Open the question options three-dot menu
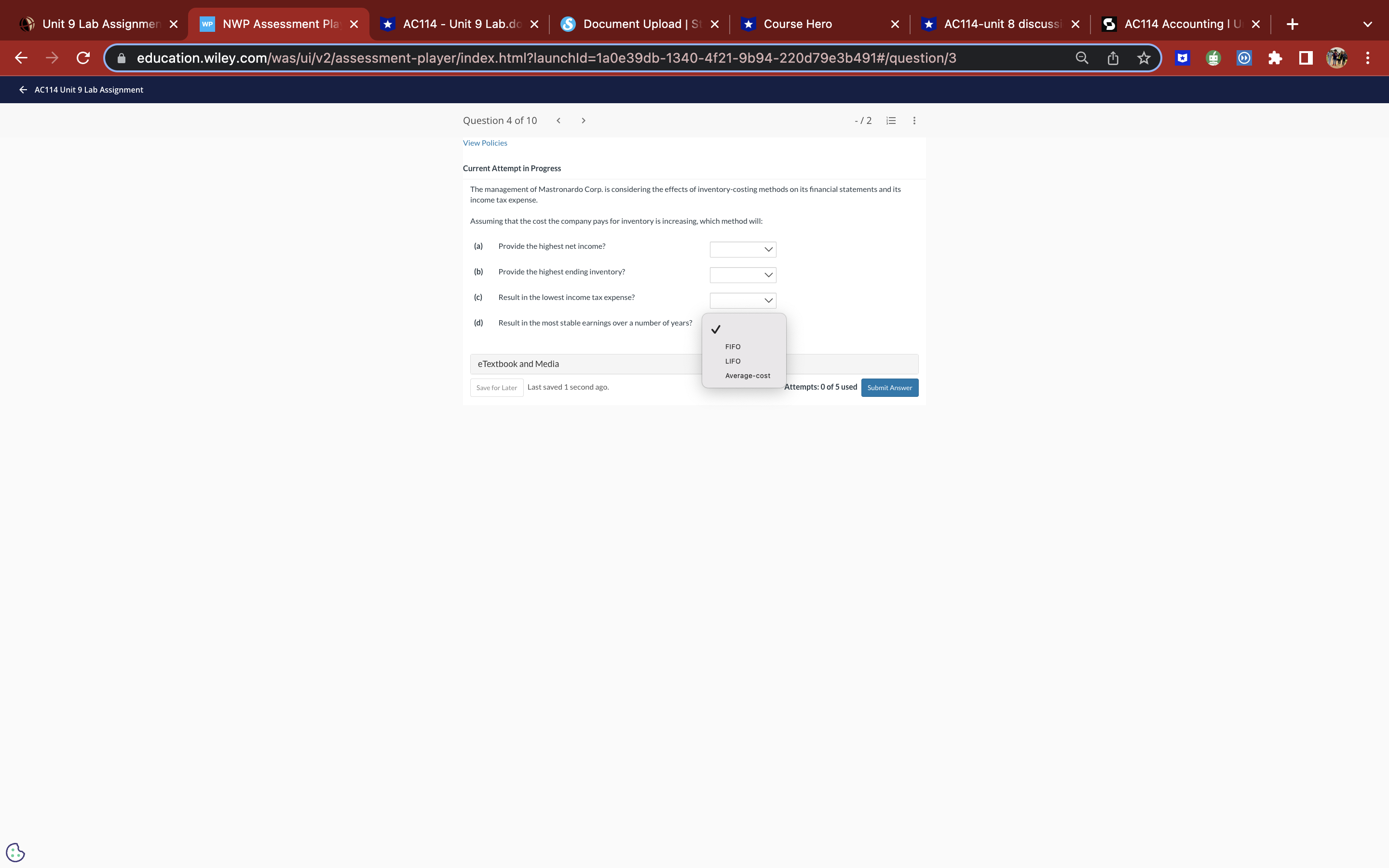 [x=914, y=121]
